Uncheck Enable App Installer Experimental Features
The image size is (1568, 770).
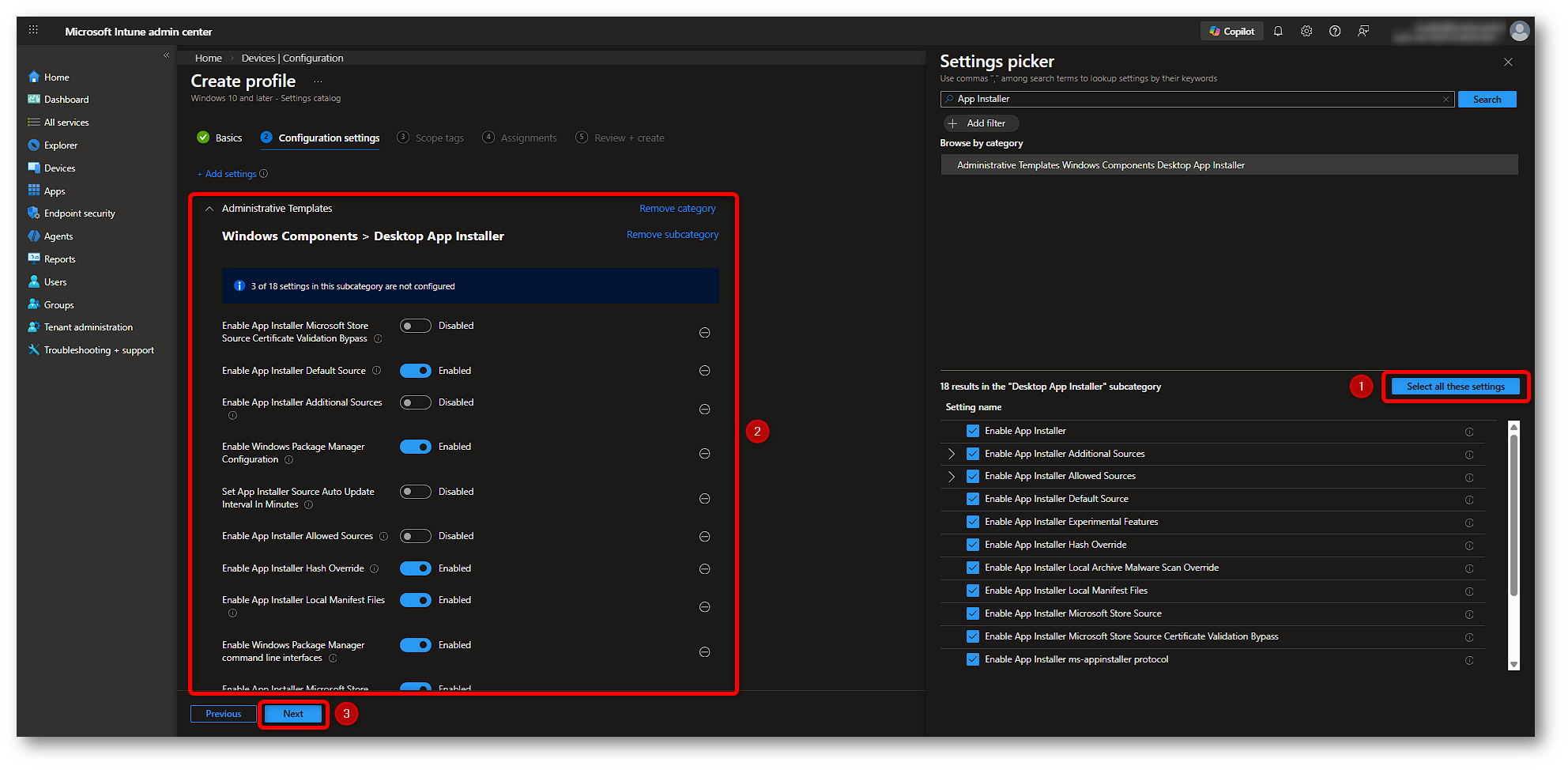[x=973, y=522]
